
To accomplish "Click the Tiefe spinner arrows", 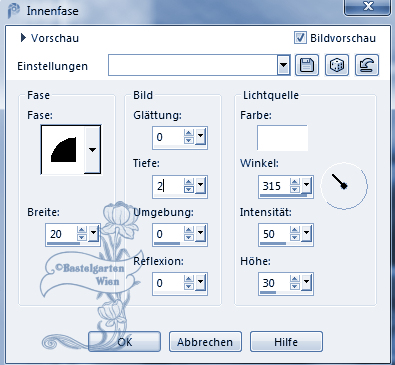I will click(x=189, y=186).
